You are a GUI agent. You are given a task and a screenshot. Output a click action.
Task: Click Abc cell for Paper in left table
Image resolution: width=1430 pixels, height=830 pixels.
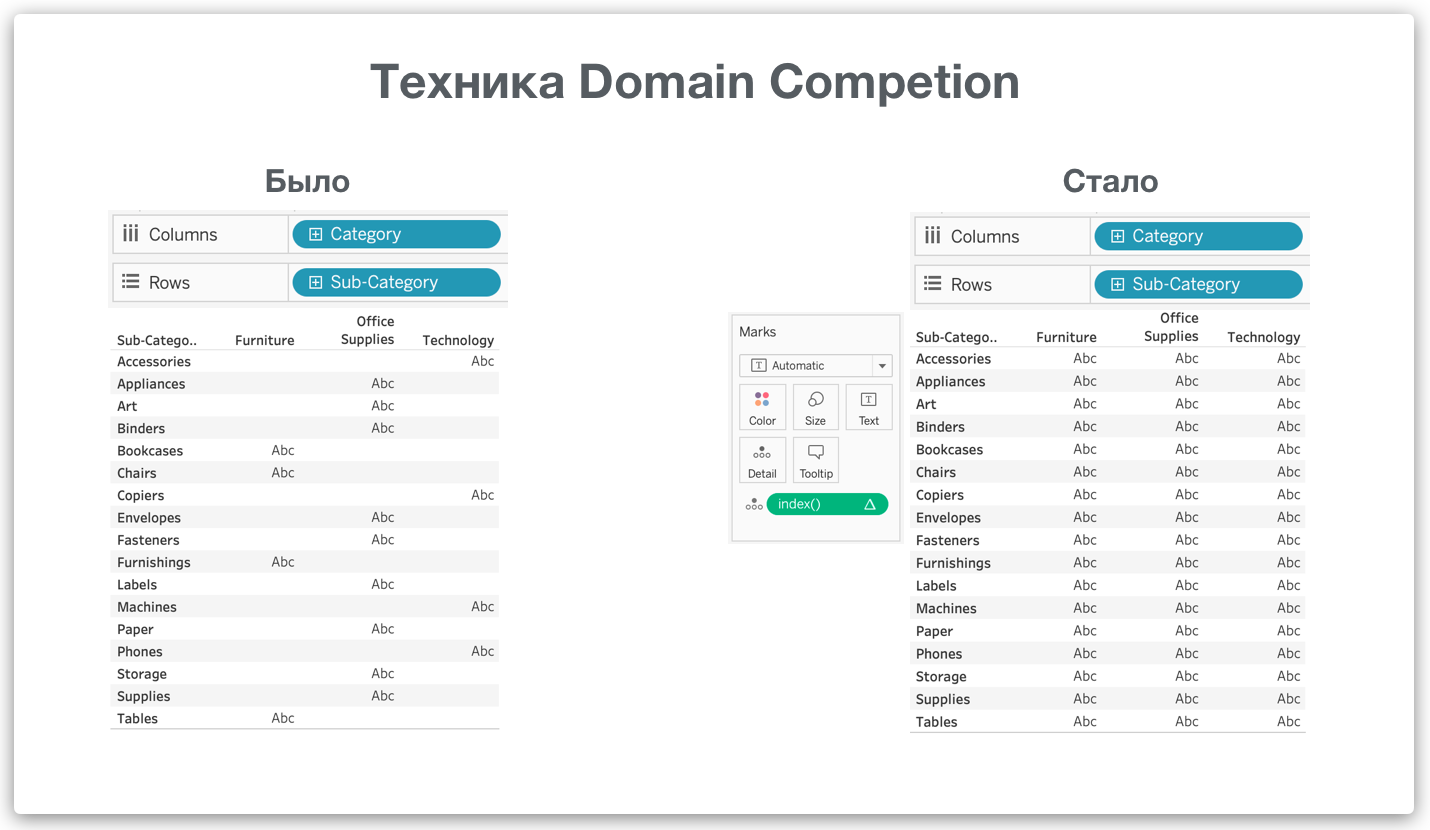(x=383, y=628)
